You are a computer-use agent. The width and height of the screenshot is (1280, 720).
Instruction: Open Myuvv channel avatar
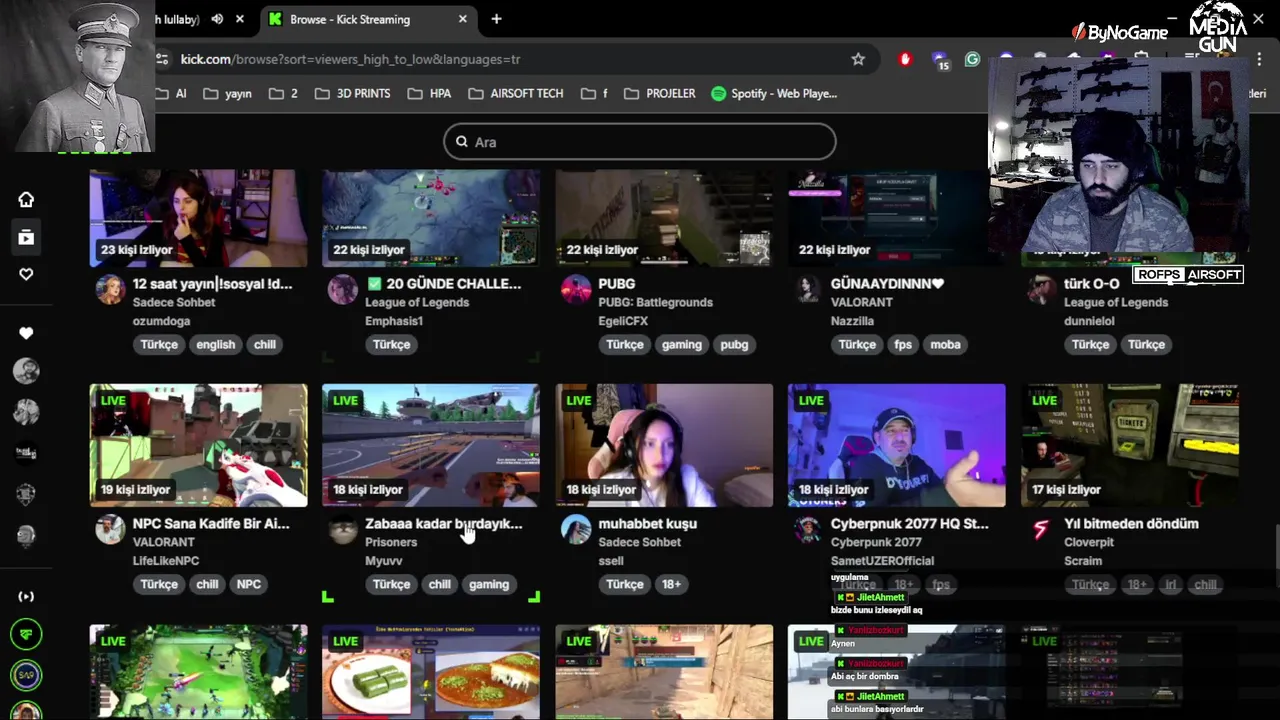click(343, 530)
